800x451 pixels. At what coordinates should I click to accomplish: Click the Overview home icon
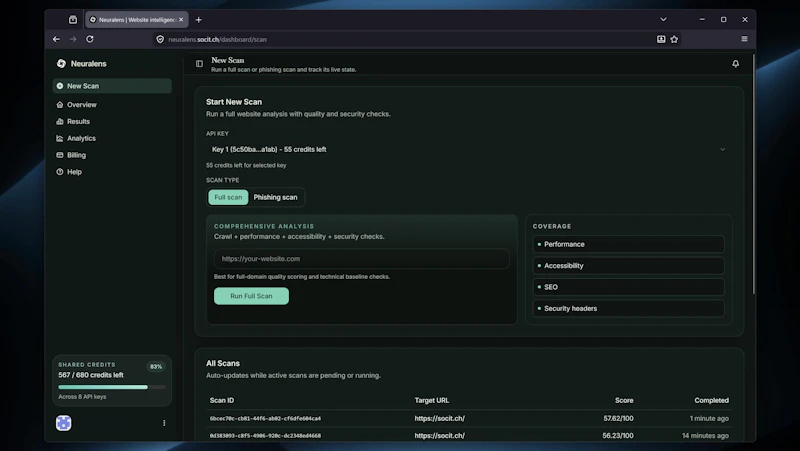pos(60,105)
